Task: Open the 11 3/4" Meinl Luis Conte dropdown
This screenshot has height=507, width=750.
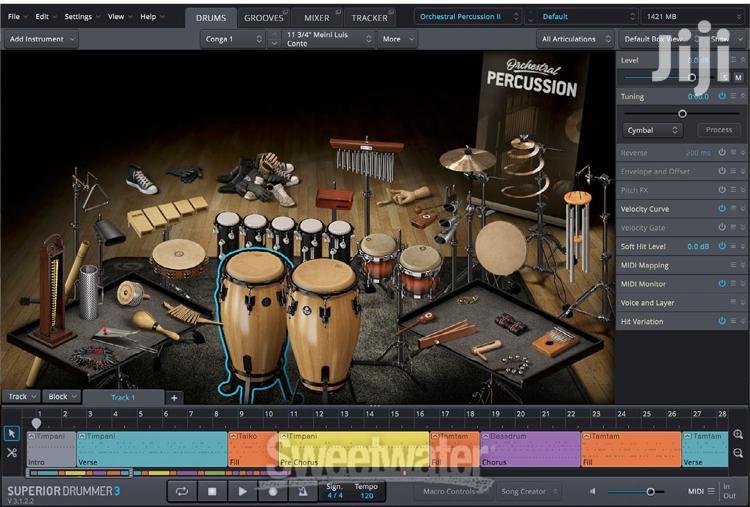Action: (328, 39)
